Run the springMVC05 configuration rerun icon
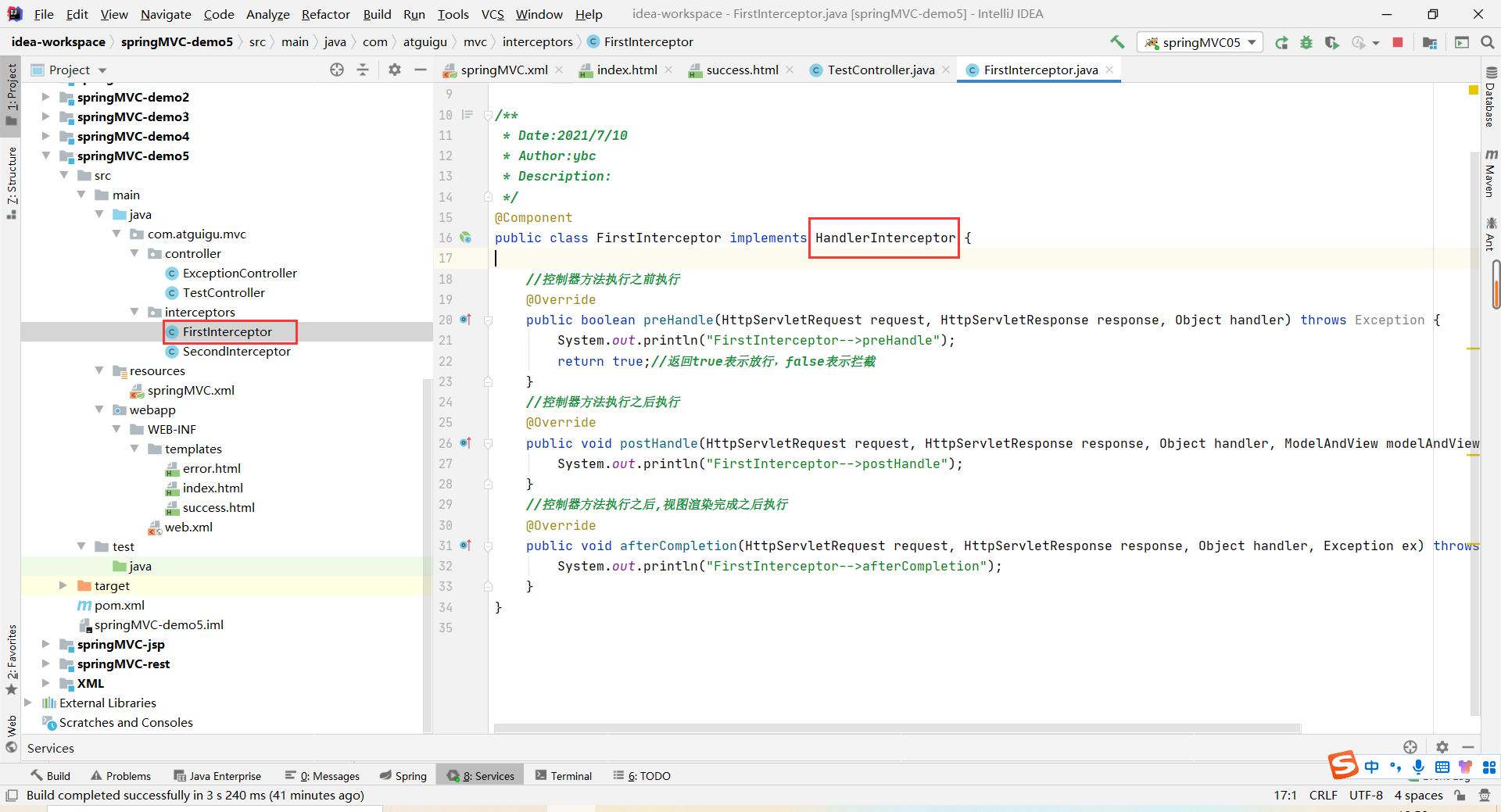 pos(1281,42)
